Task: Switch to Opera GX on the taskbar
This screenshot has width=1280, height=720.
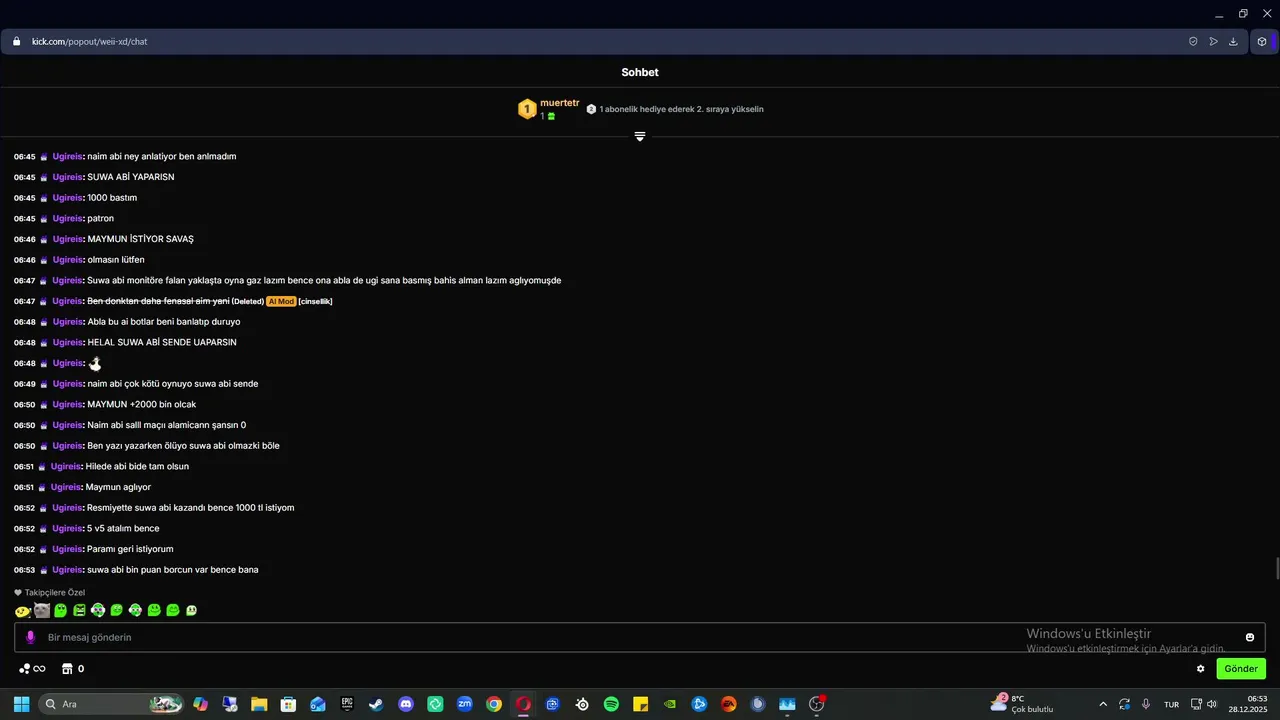Action: (523, 704)
